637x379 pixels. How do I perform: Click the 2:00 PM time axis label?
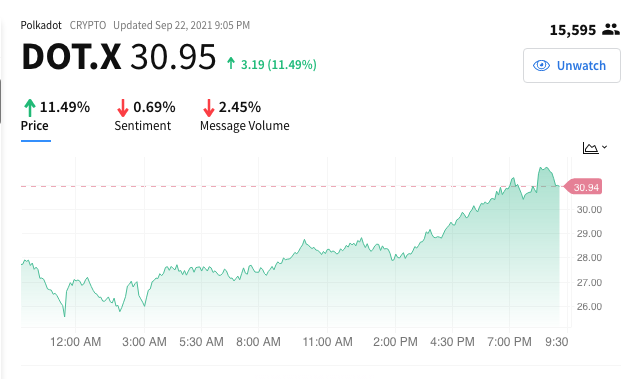pos(395,342)
